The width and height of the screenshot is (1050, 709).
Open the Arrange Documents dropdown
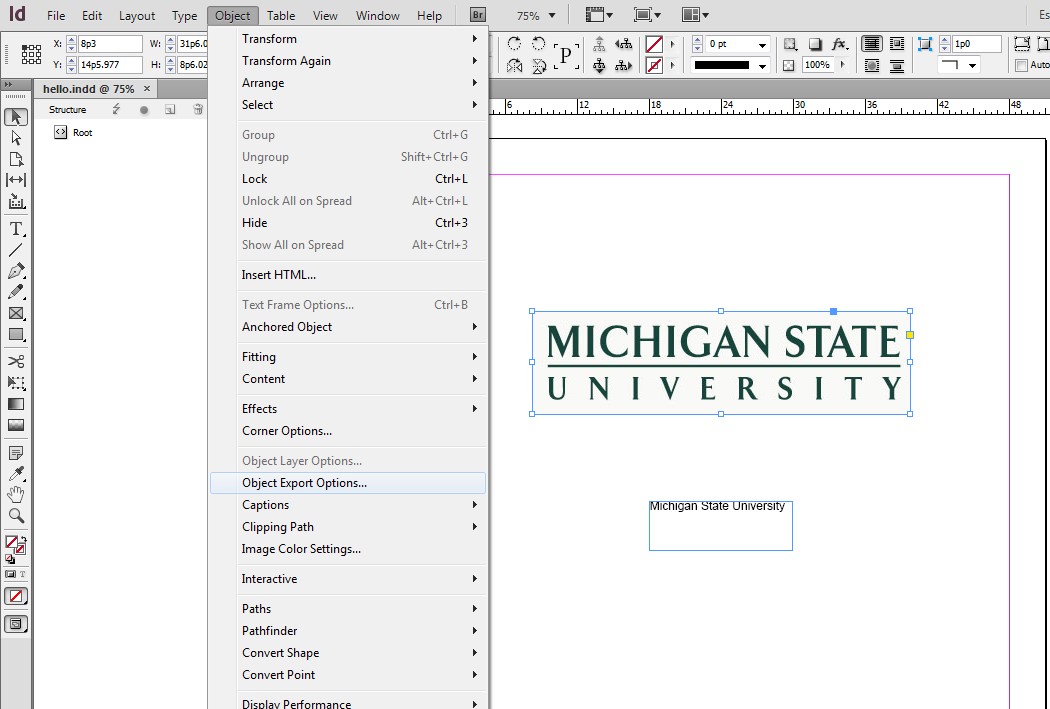point(695,15)
